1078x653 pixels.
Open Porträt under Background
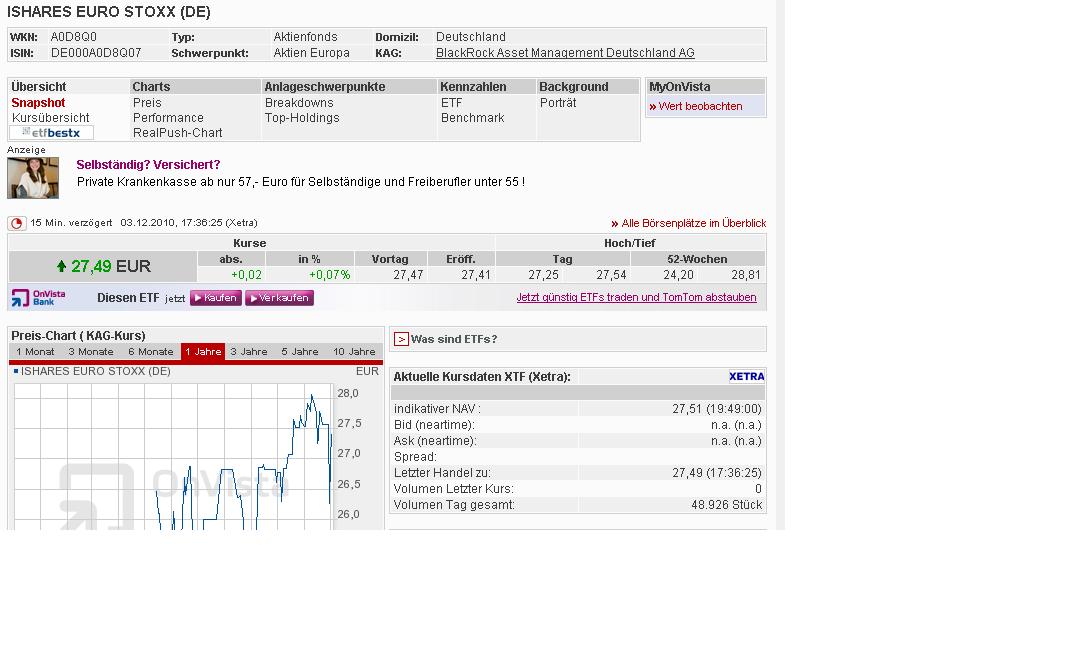pos(558,102)
